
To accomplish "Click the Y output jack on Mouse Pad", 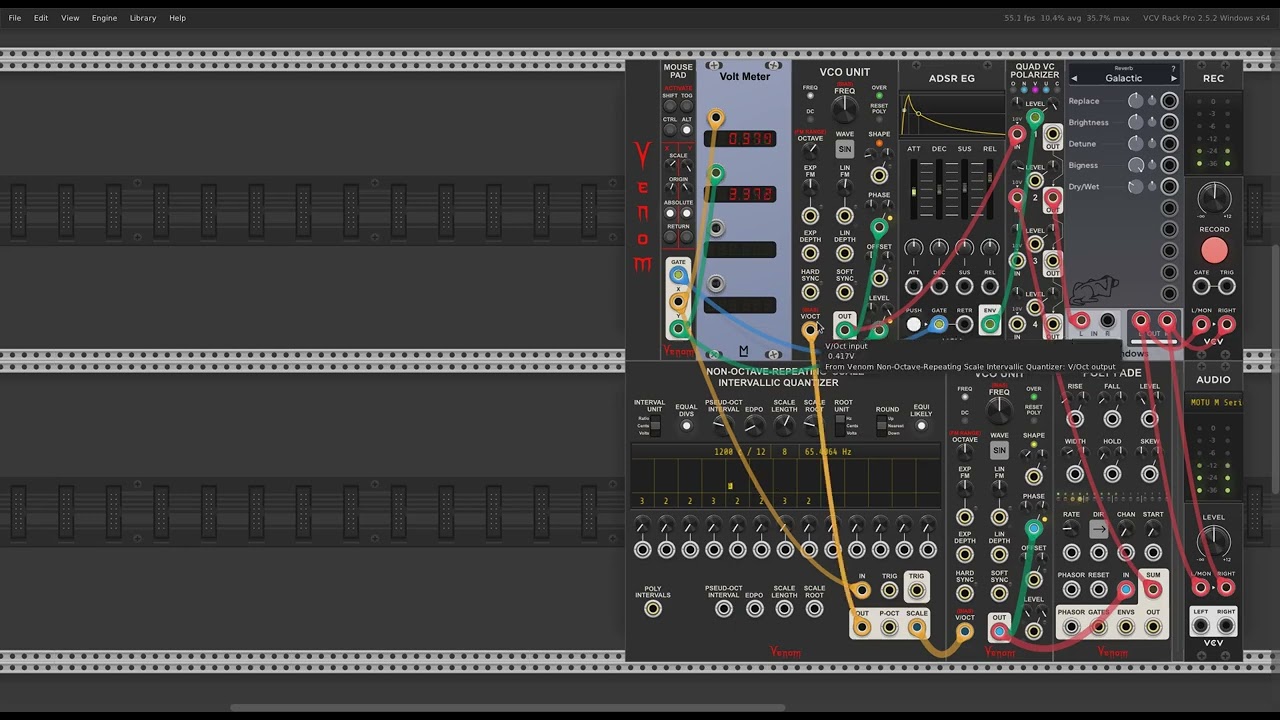I will 678,328.
